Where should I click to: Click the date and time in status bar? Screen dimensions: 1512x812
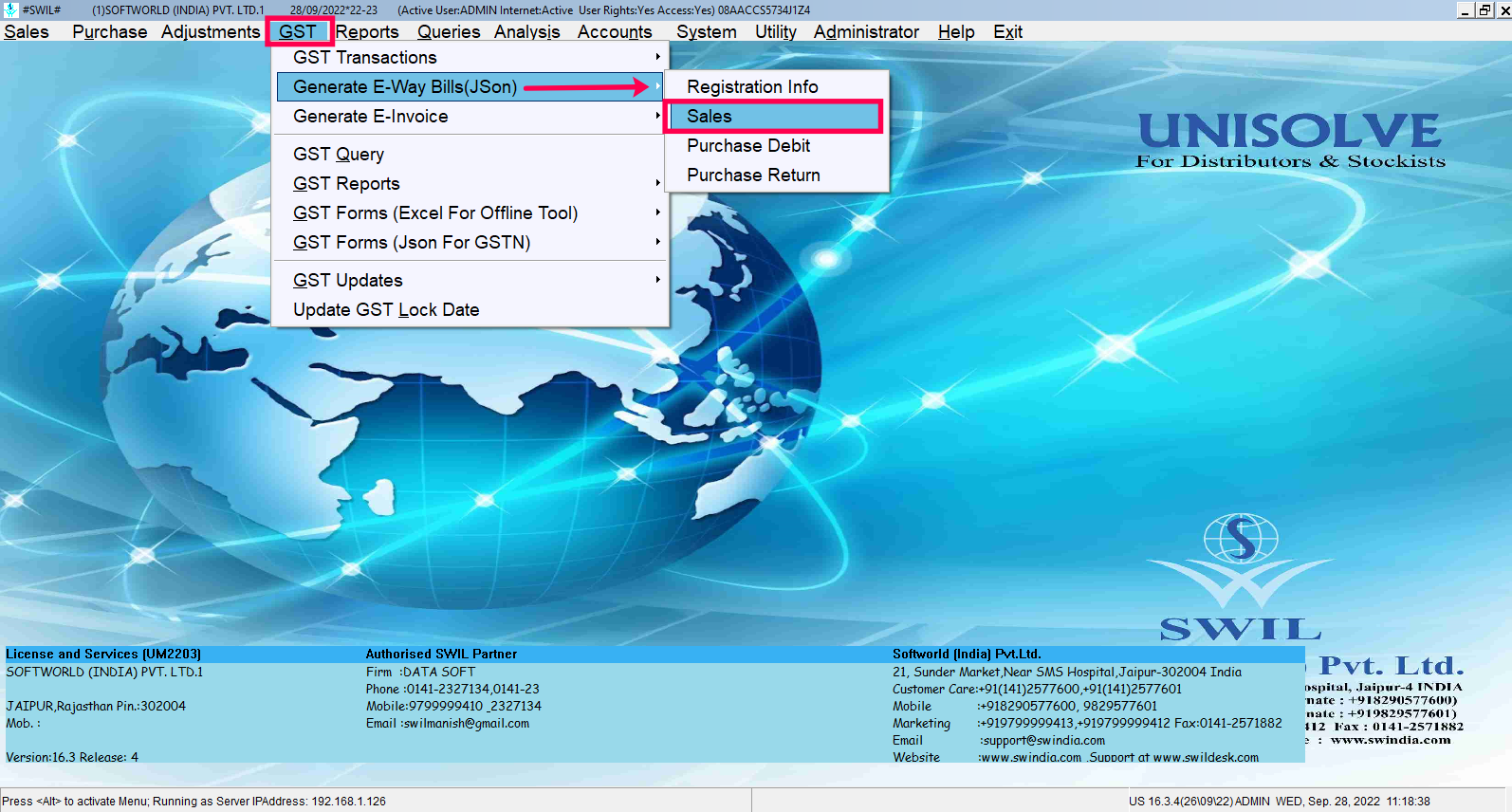pyautogui.click(x=1353, y=802)
